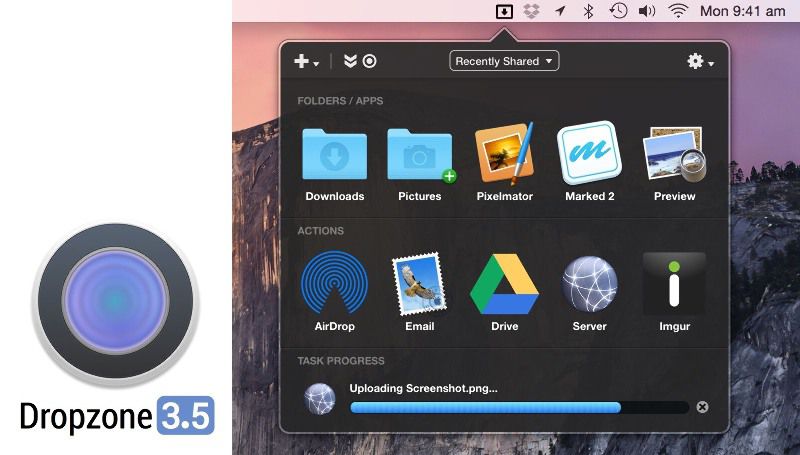800x455 pixels.
Task: Click the Google Drive action
Action: [x=504, y=284]
